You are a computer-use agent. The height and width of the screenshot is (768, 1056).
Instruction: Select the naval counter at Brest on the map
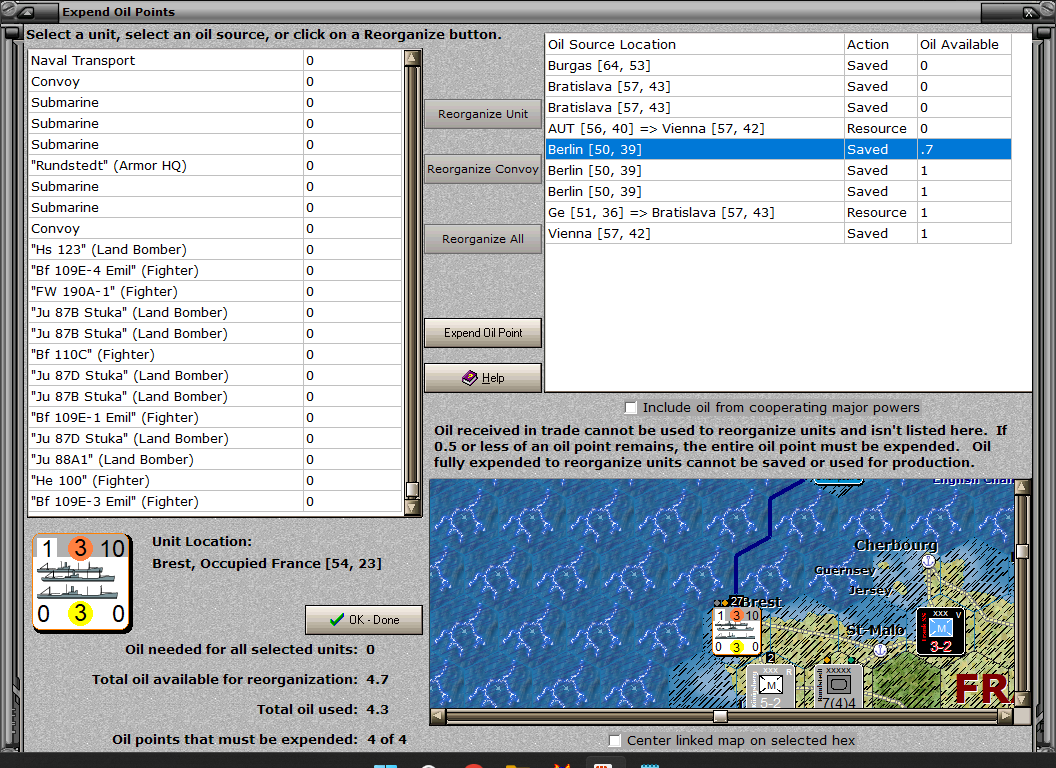pos(737,631)
